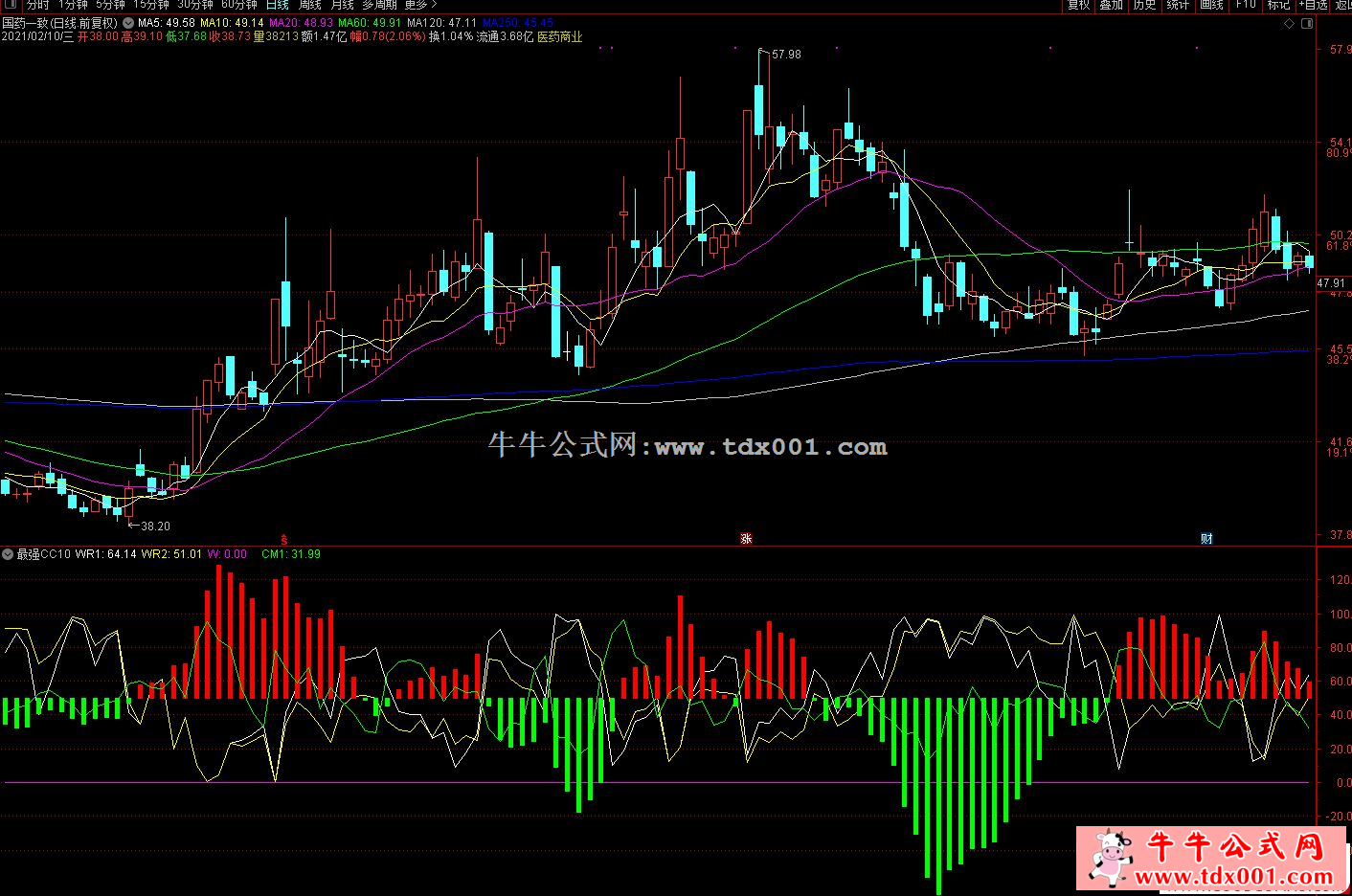Click the turnover 额1.47亿
The image size is (1352, 896).
(x=324, y=36)
